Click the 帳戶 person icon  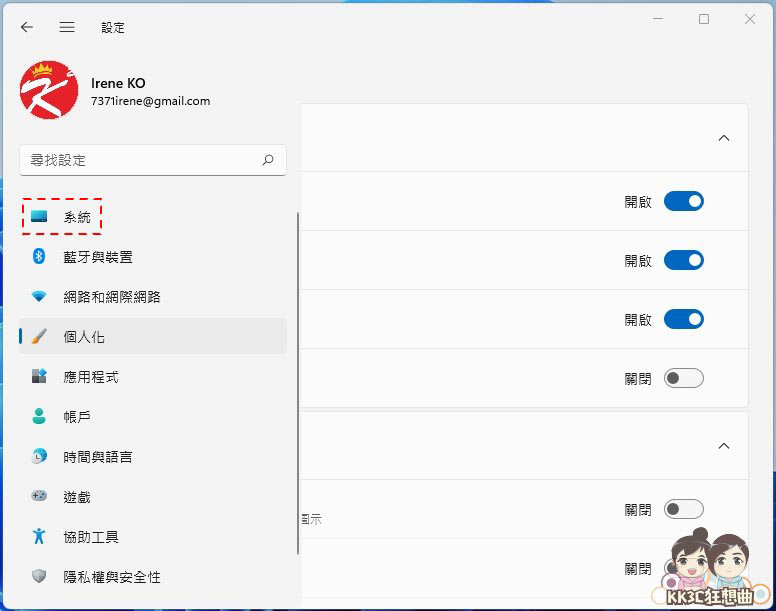click(x=39, y=417)
